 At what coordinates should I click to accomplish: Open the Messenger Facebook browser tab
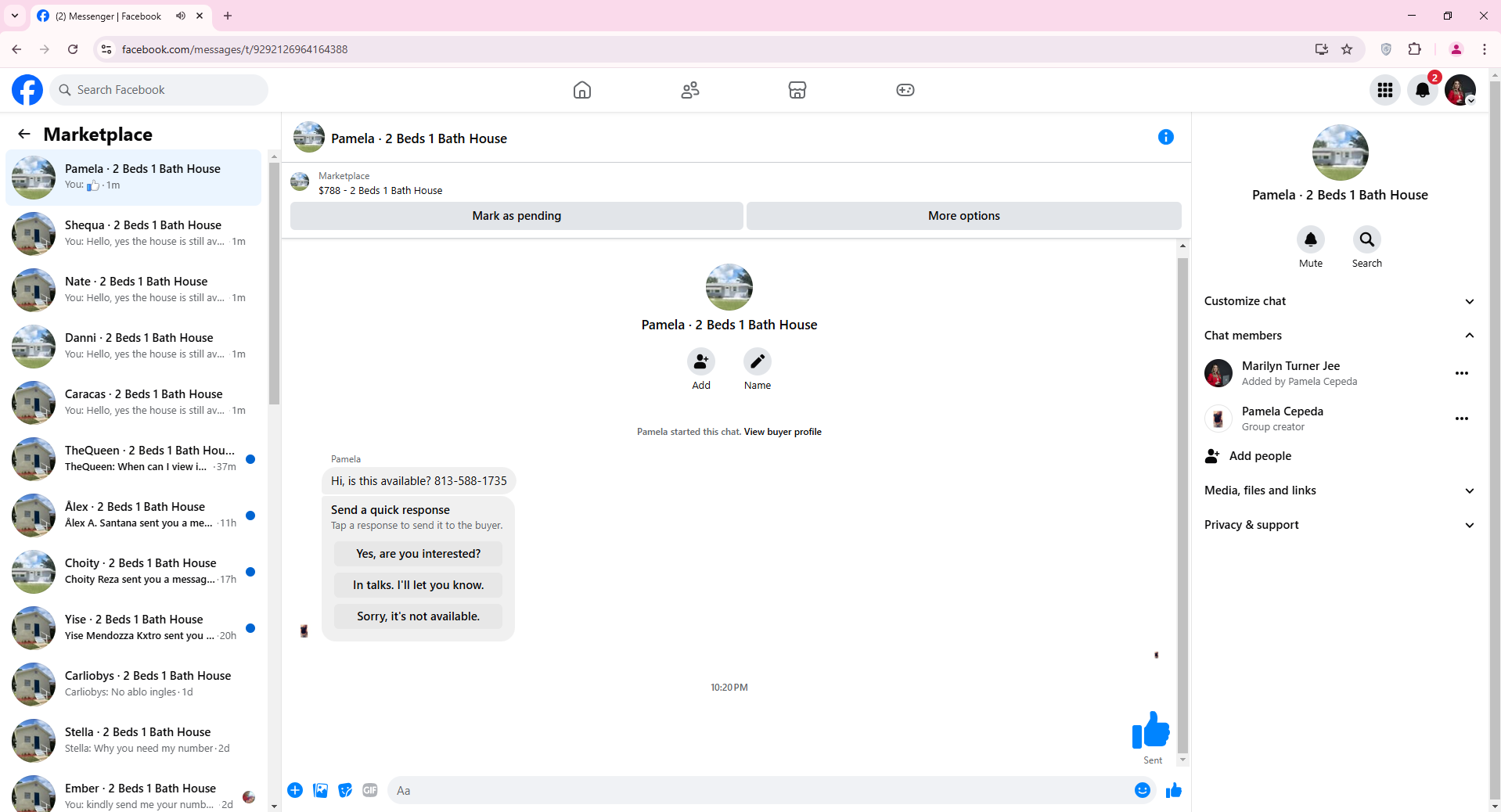[121, 16]
